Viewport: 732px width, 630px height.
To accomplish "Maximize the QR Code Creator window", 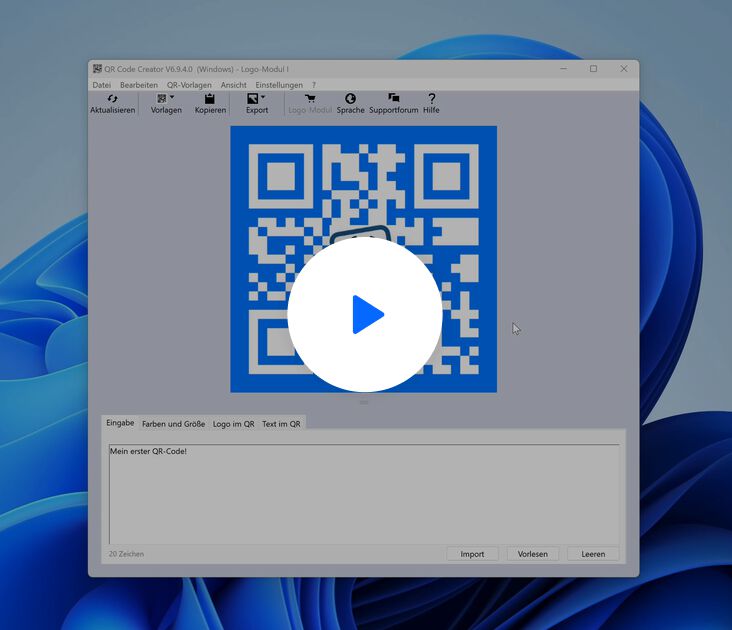I will coord(593,69).
